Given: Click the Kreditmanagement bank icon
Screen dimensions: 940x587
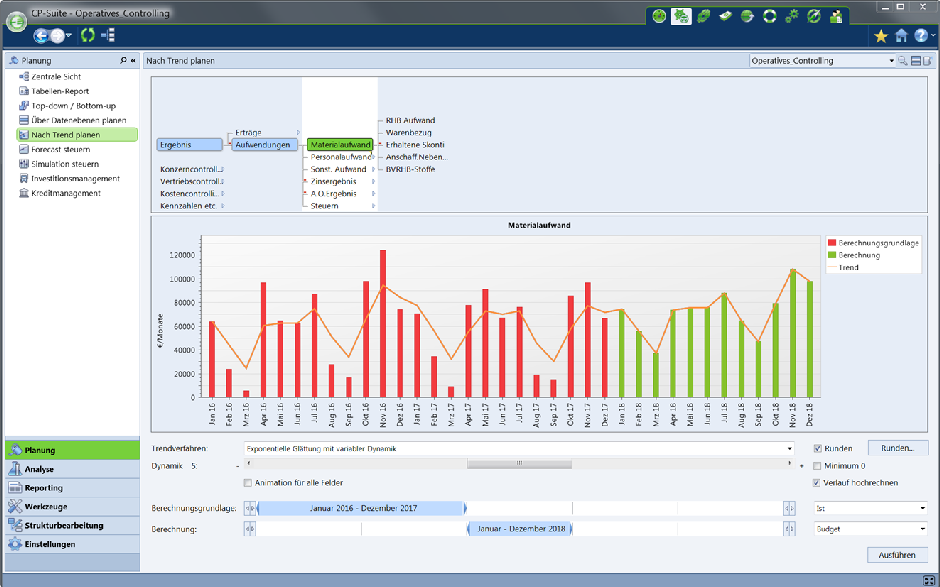Looking at the screenshot, I should click(x=24, y=193).
